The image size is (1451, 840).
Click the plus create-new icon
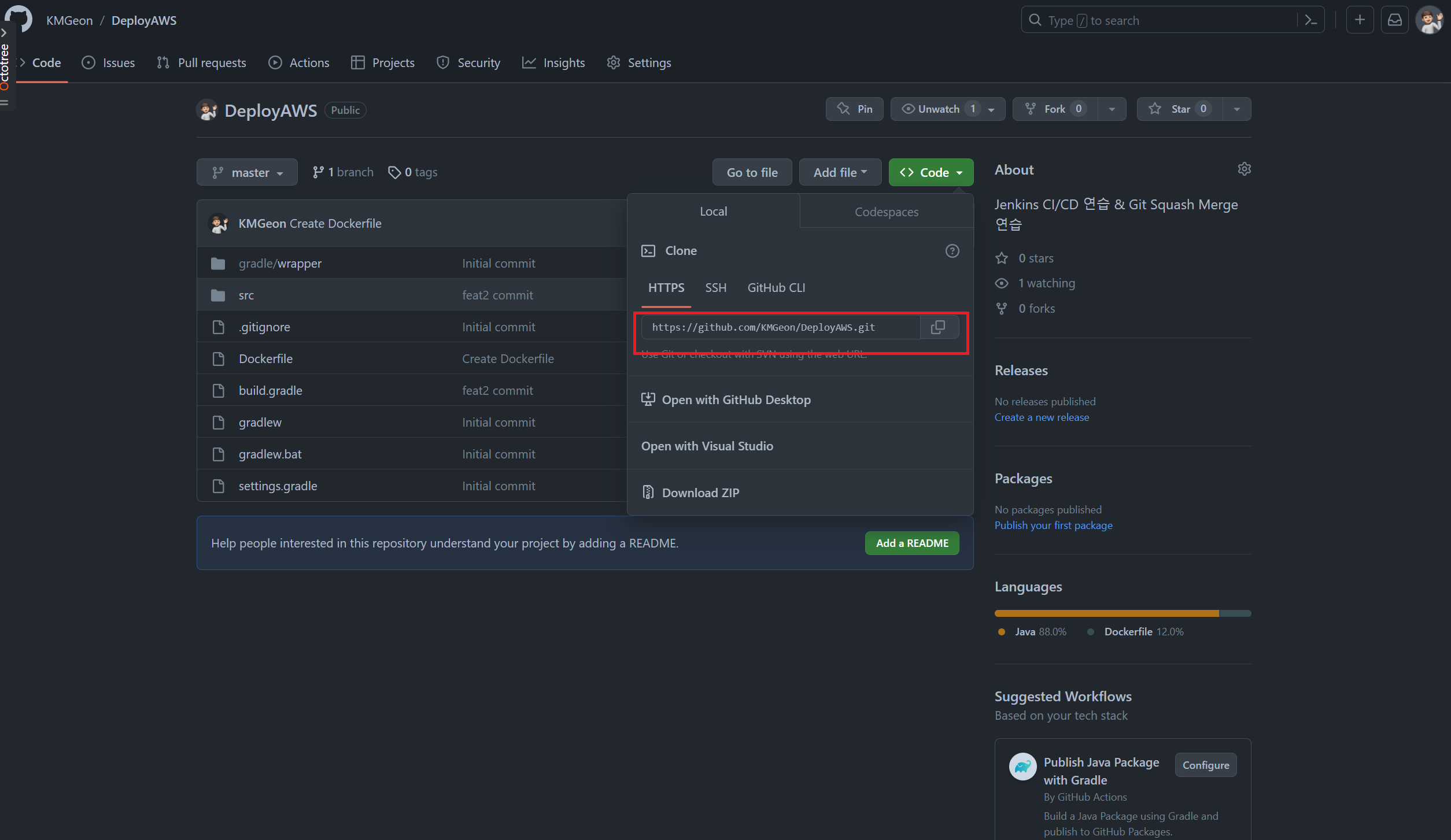1360,20
